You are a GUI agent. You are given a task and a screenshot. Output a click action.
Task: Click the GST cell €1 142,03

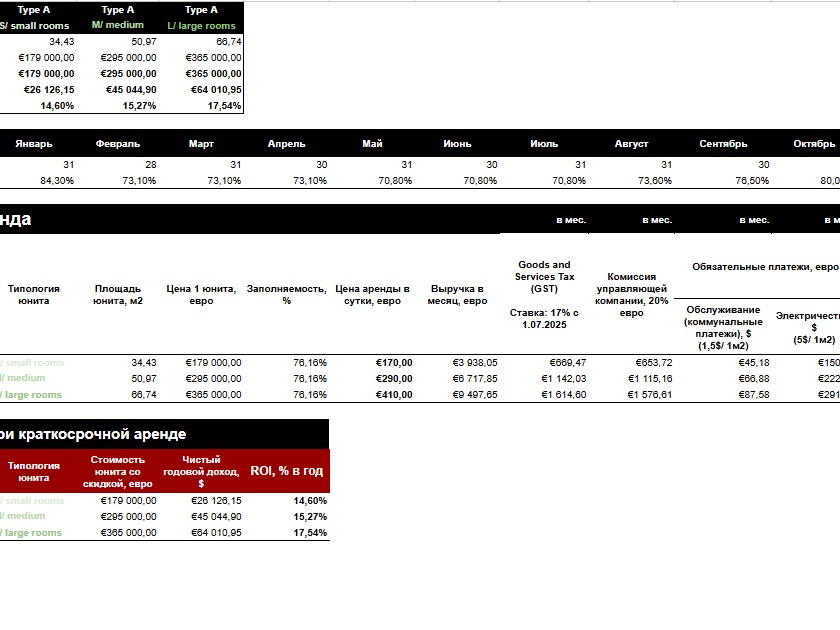[564, 379]
